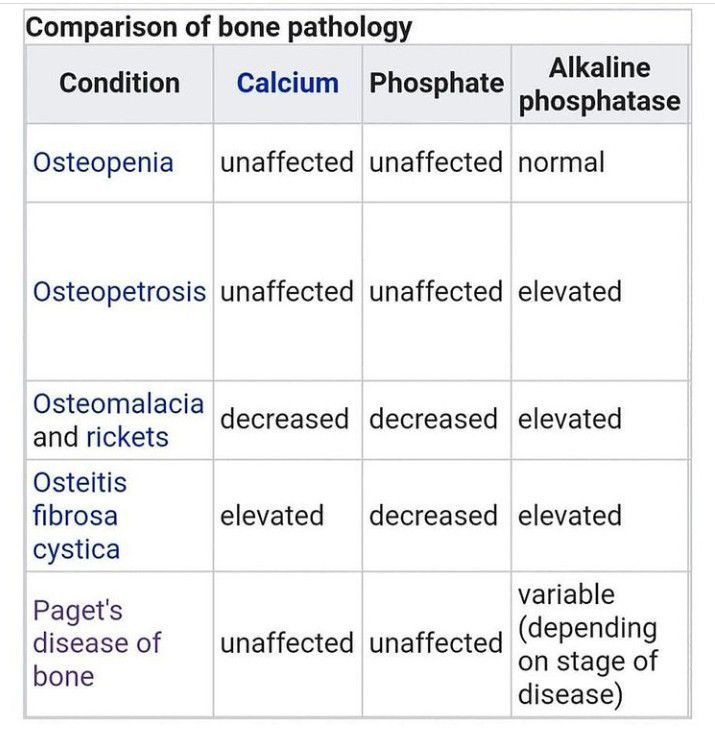The width and height of the screenshot is (715, 729).
Task: Select decreased phosphate cell for Osteitis fibrosa cystica
Action: tap(433, 516)
